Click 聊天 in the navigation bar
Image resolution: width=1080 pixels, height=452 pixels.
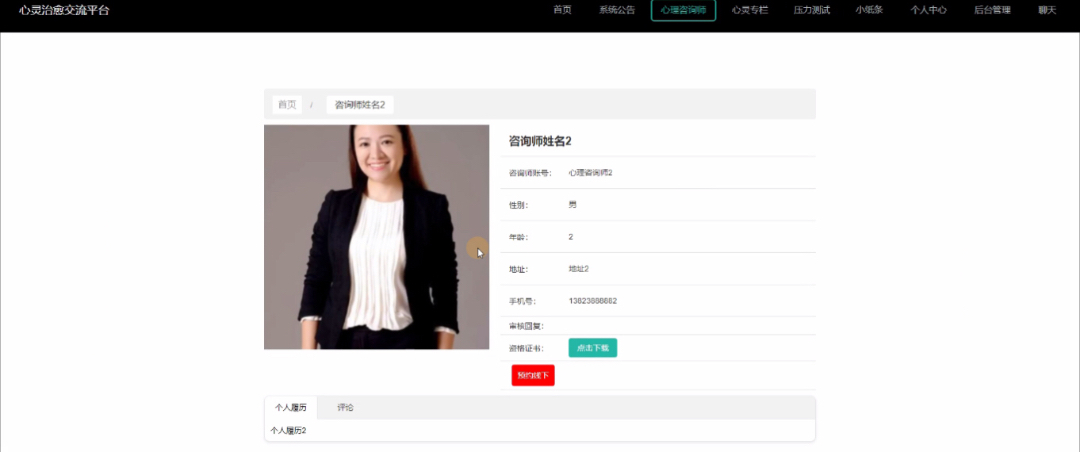1047,10
